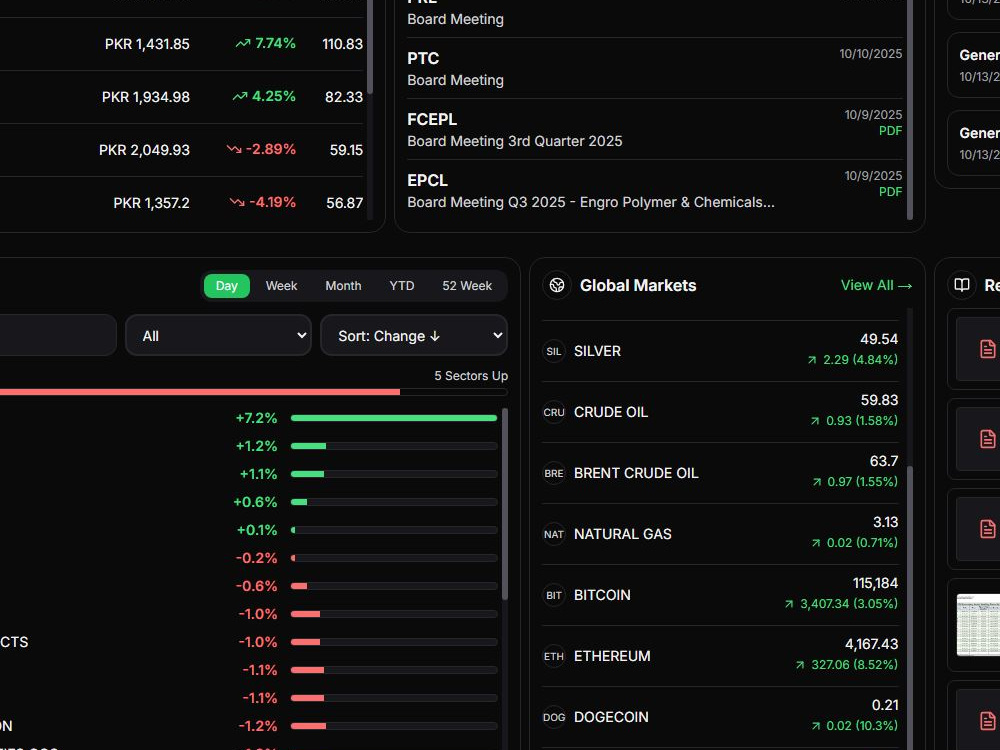Open the Sort: Change dropdown

[414, 335]
